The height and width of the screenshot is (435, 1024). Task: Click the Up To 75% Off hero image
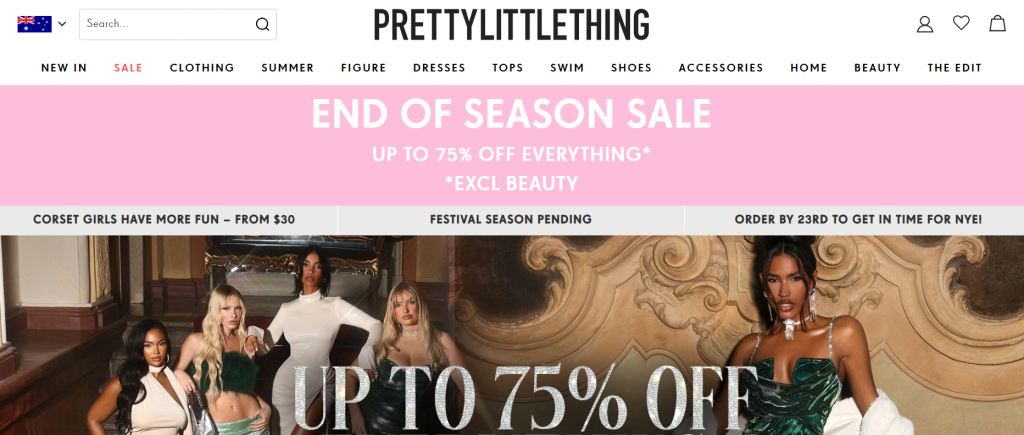512,335
